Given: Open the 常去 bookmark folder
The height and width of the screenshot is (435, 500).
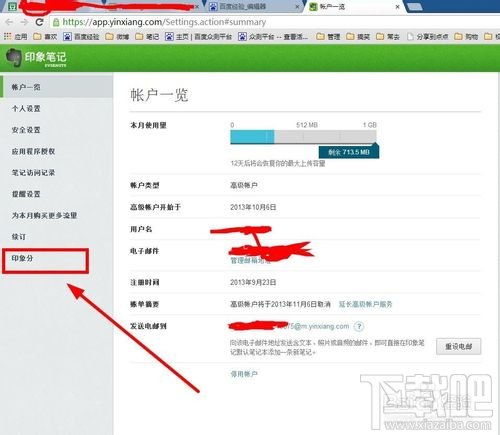Looking at the screenshot, I should (x=388, y=36).
